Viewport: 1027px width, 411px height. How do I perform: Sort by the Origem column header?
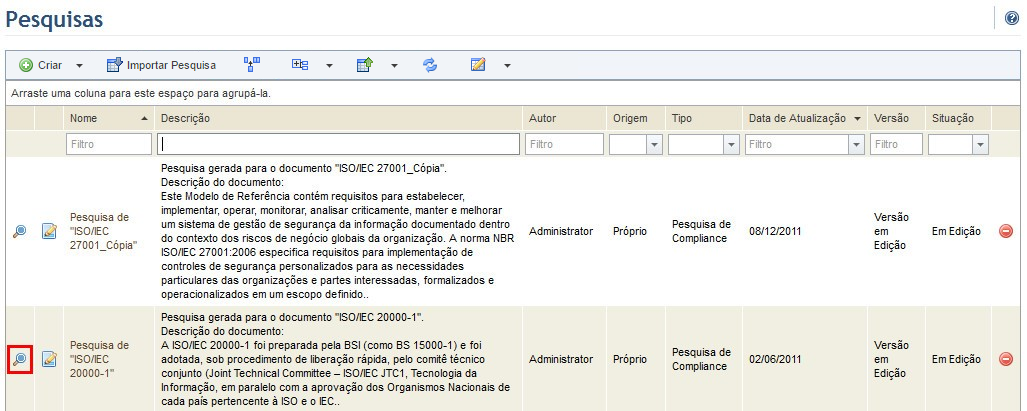pyautogui.click(x=636, y=118)
